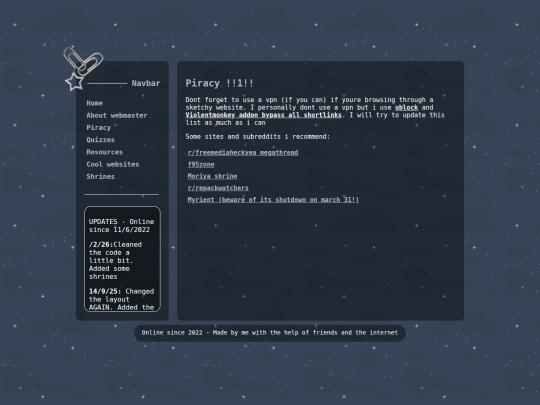Follow the Violentmonkey addon bypass all shortlinks link
The width and height of the screenshot is (540, 405).
coord(263,115)
